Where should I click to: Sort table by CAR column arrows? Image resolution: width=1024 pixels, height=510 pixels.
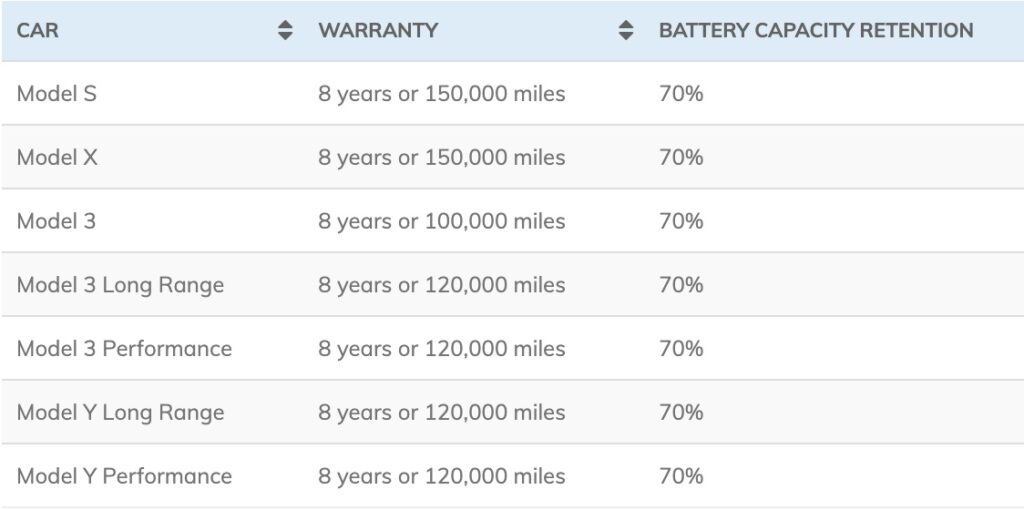pos(285,30)
